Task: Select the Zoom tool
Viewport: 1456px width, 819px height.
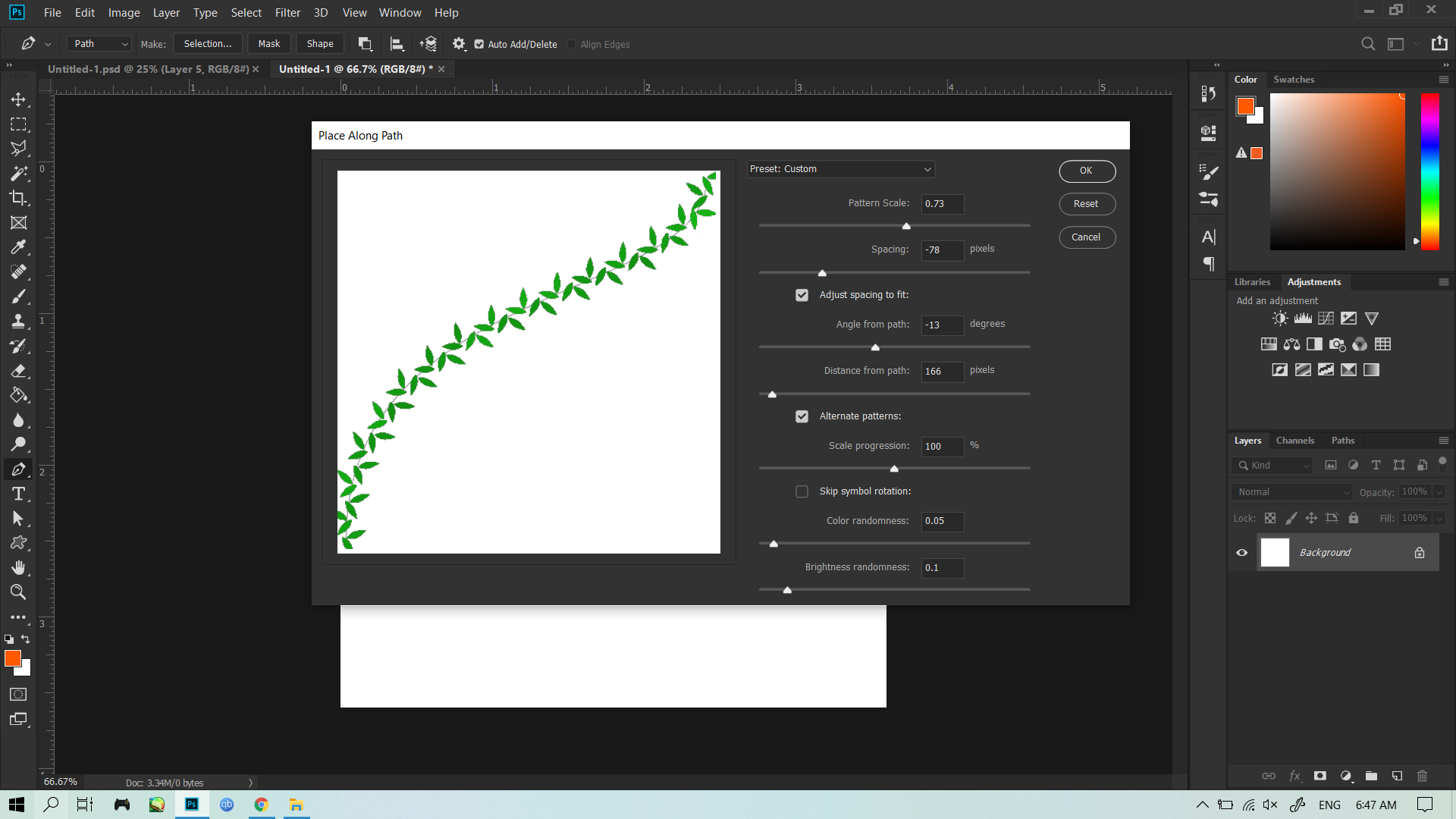Action: click(x=19, y=592)
